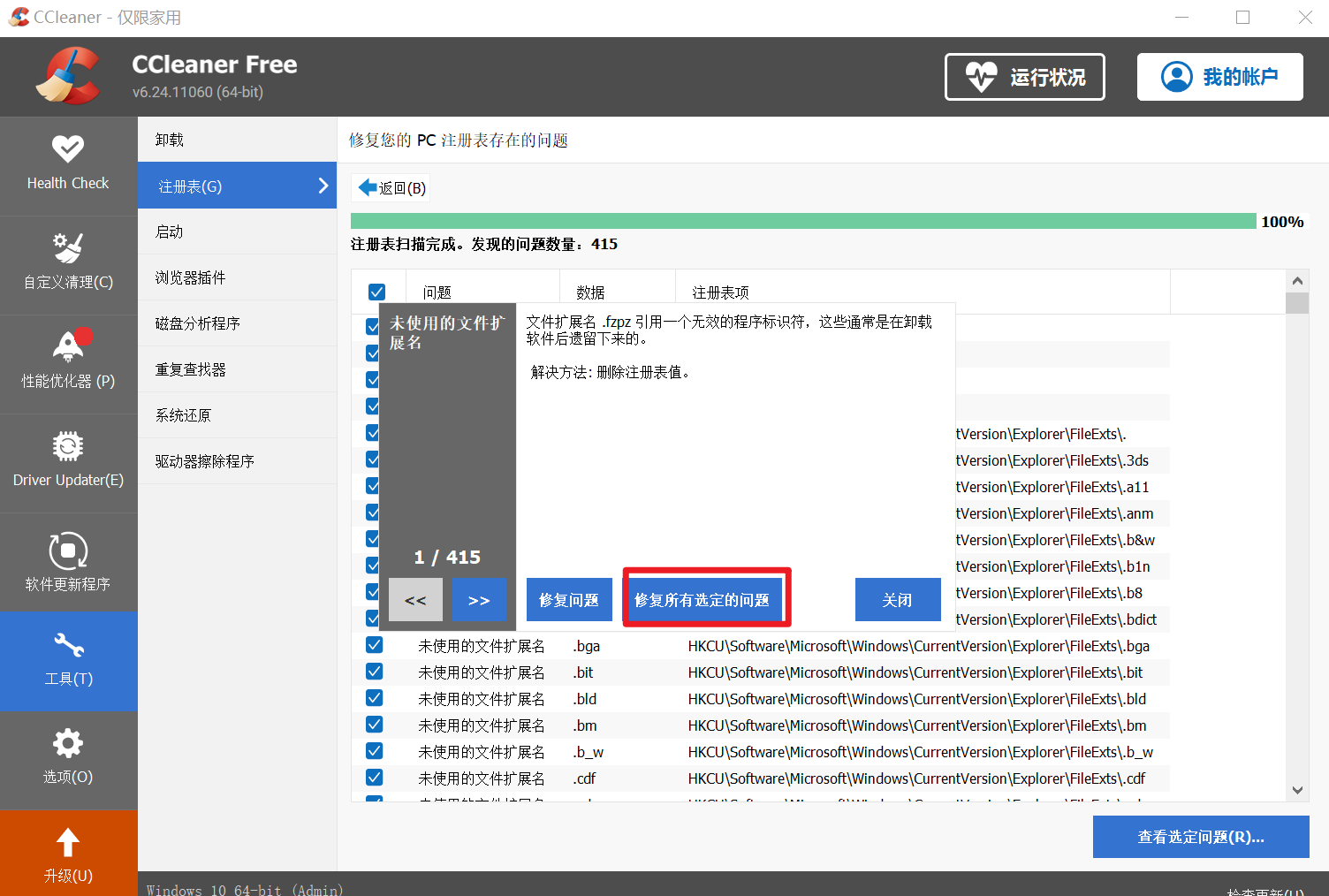Click the user avatar icon on 我的帐户
The height and width of the screenshot is (896, 1329).
1176,77
